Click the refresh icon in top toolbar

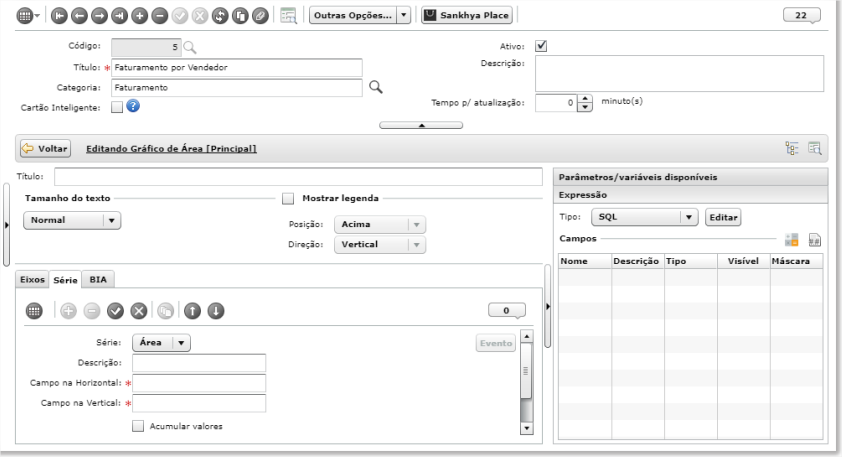point(220,16)
